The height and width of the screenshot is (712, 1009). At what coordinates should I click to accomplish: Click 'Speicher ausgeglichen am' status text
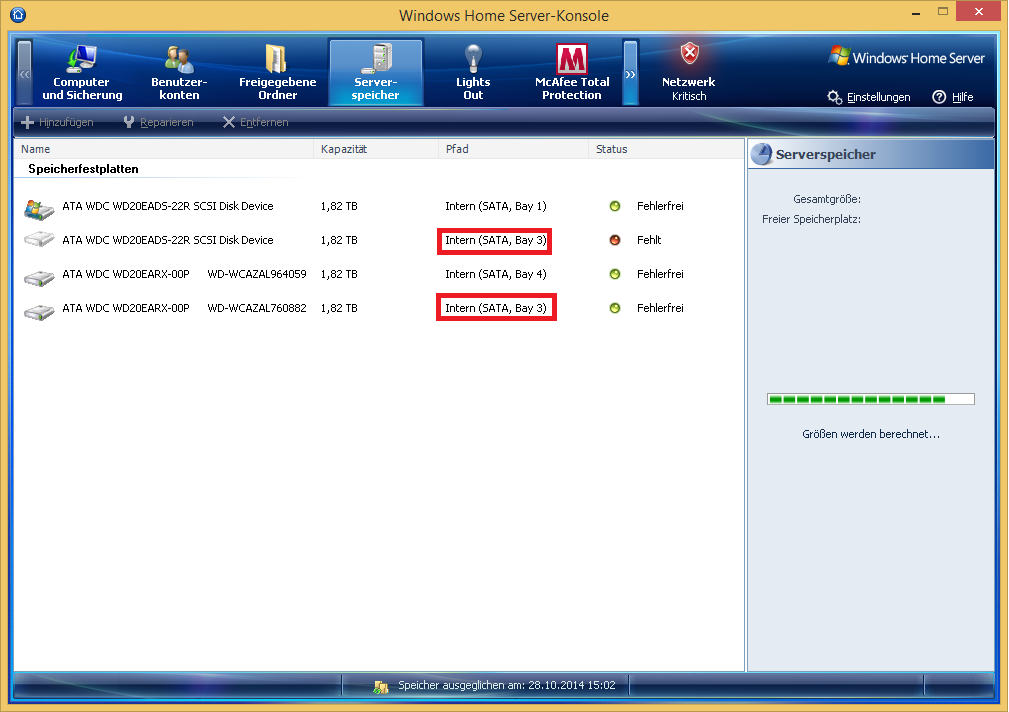pos(506,686)
